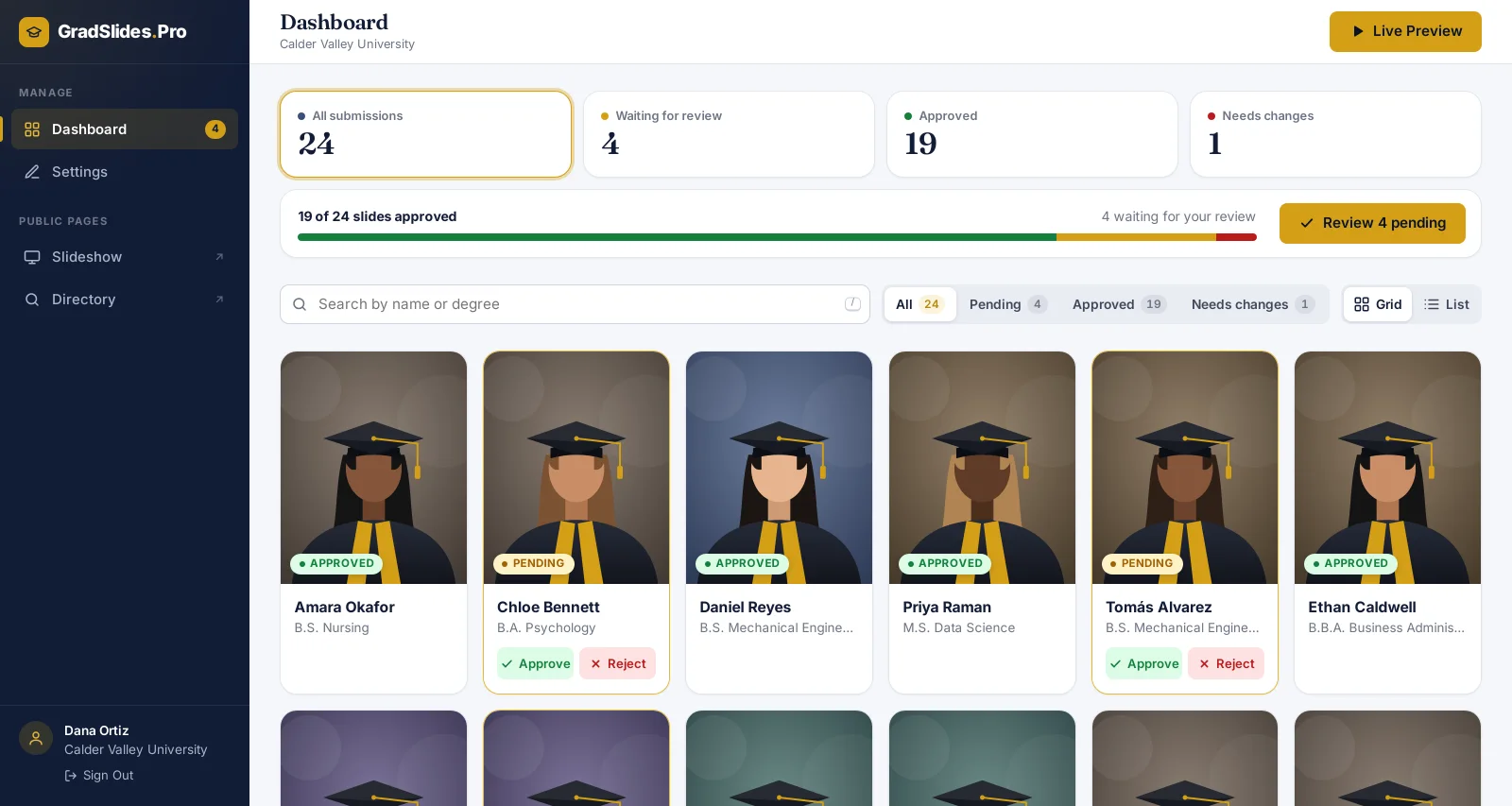Select the Pending filter tab

[1007, 304]
